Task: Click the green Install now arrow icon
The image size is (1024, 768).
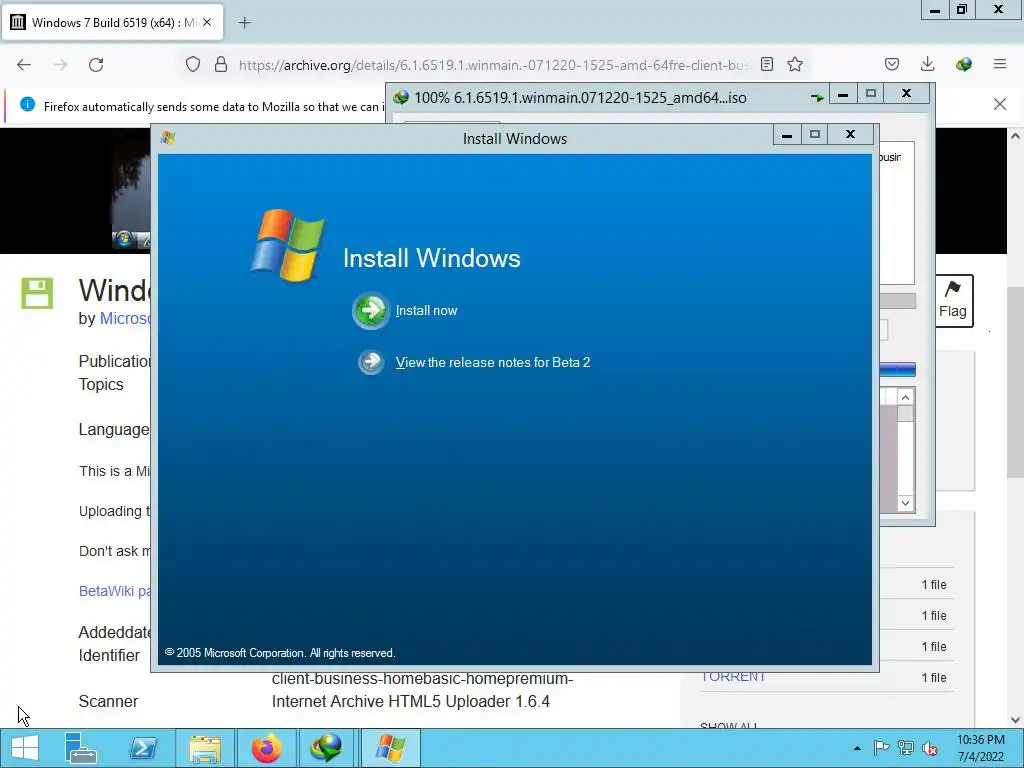Action: click(x=371, y=310)
